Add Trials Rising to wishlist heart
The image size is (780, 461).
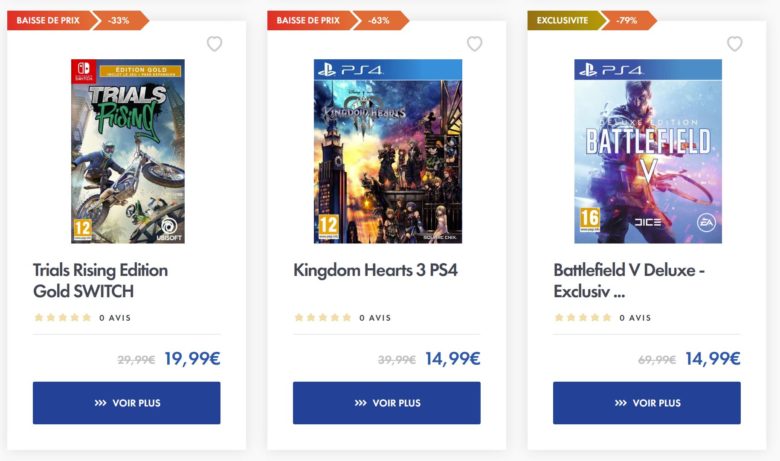[x=214, y=44]
